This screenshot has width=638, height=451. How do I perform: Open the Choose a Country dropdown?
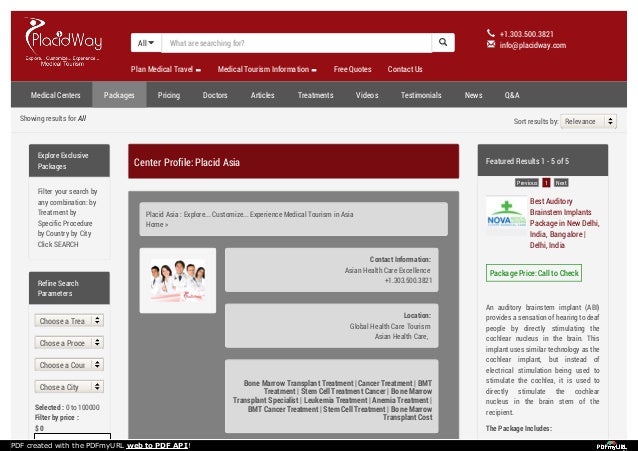pos(69,365)
